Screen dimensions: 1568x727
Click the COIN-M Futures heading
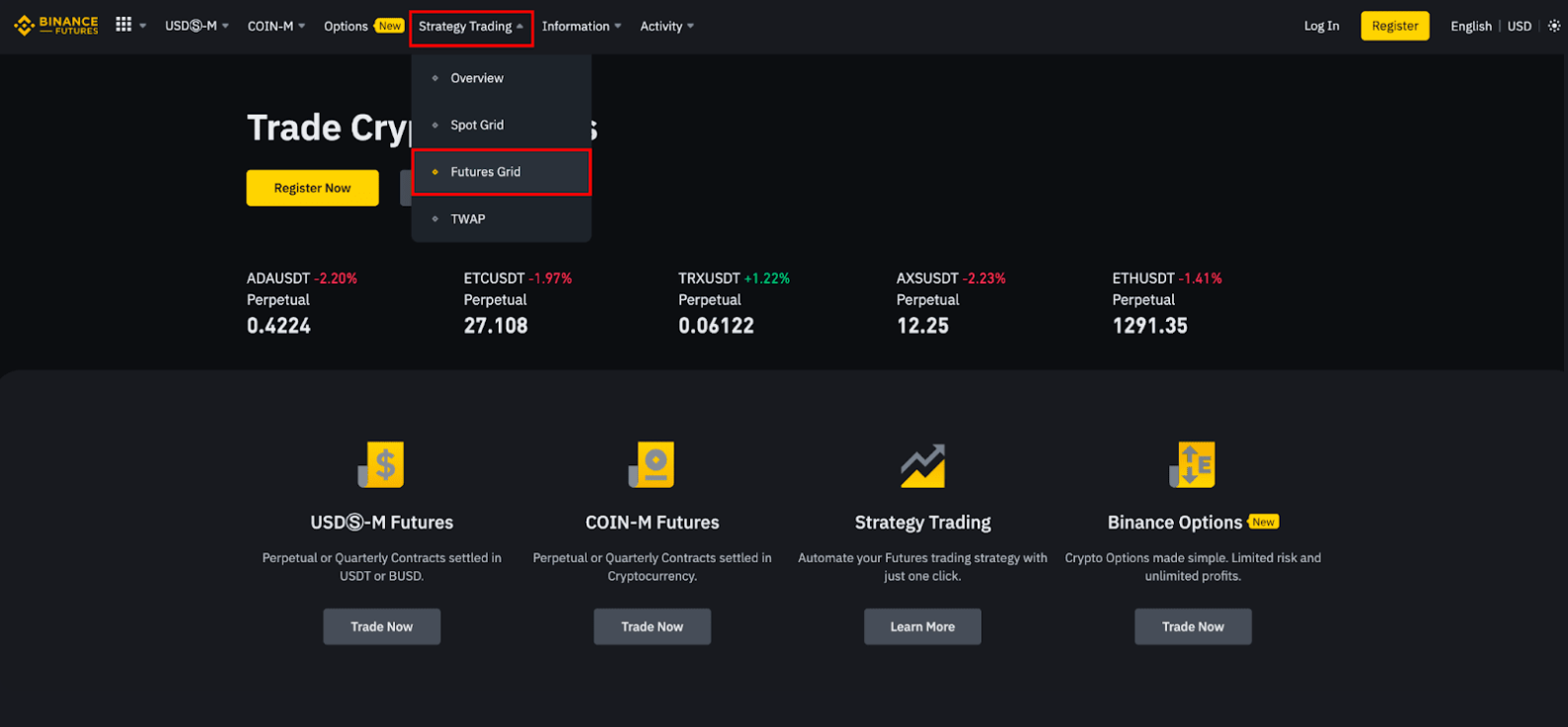click(652, 523)
